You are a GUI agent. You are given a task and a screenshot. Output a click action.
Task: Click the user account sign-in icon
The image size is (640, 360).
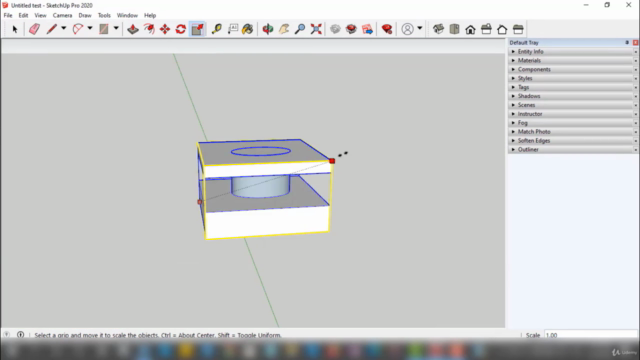(407, 29)
